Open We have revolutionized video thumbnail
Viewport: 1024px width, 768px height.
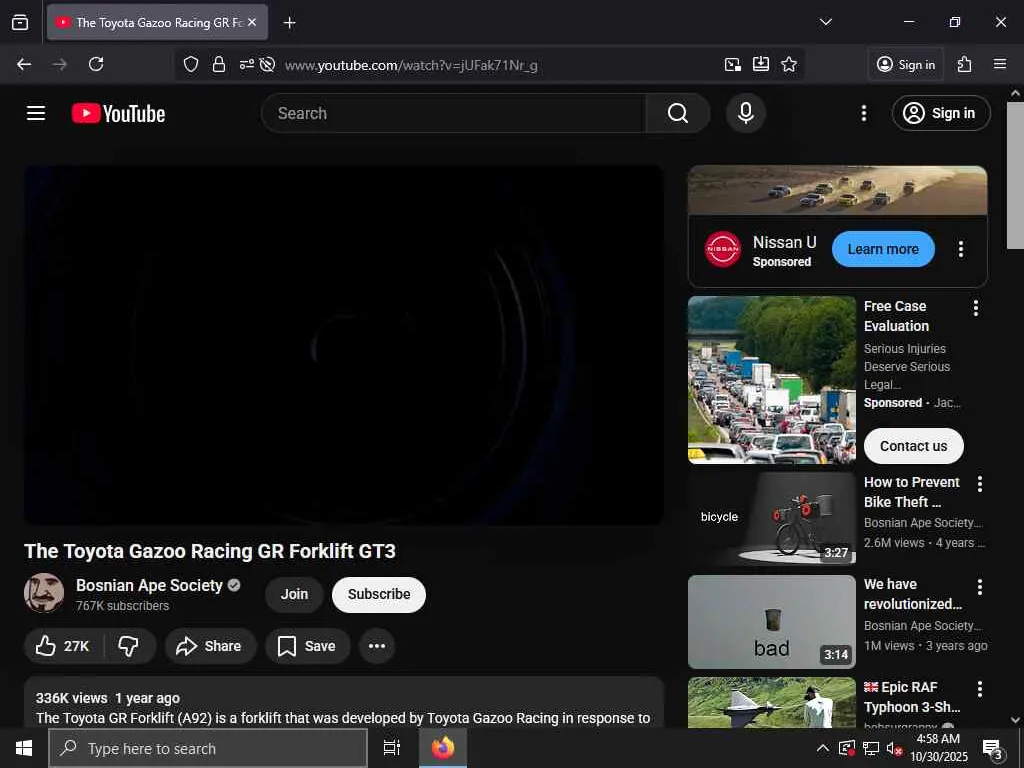(x=771, y=622)
